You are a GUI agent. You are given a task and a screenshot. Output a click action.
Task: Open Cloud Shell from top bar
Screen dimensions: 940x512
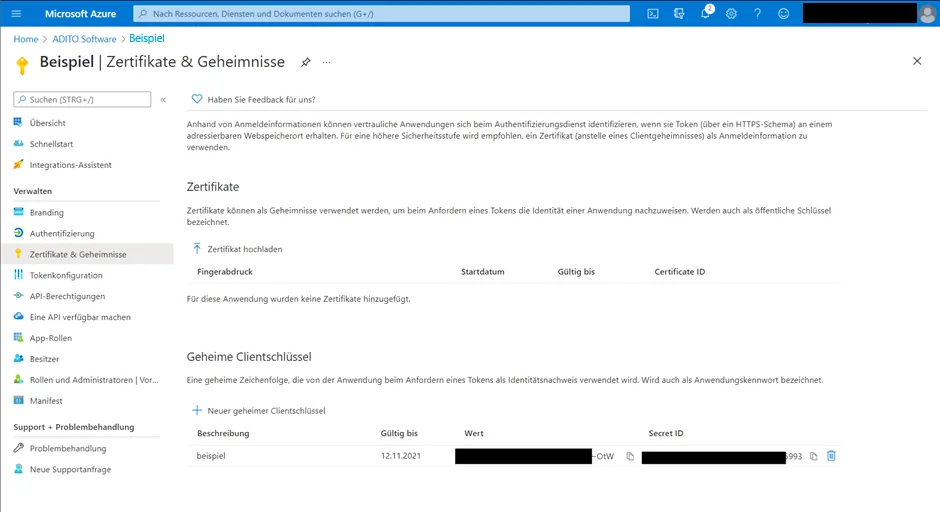tap(653, 13)
